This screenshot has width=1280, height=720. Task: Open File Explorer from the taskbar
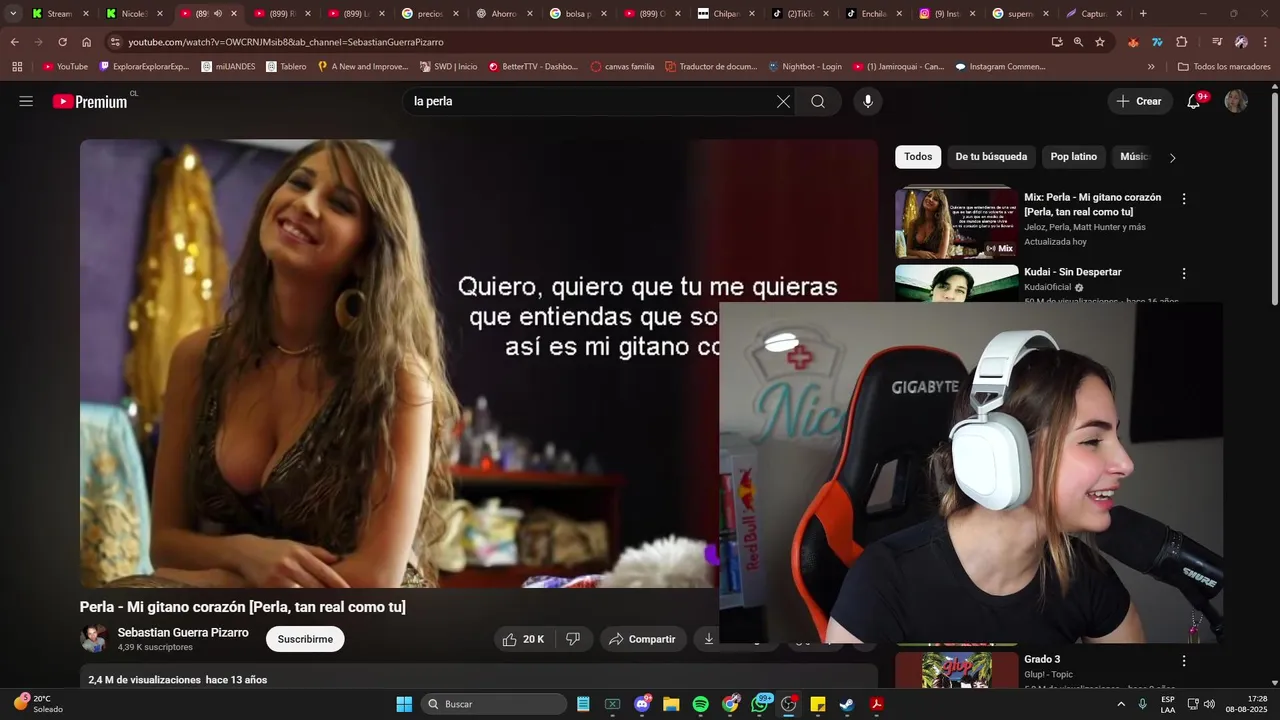pyautogui.click(x=671, y=704)
